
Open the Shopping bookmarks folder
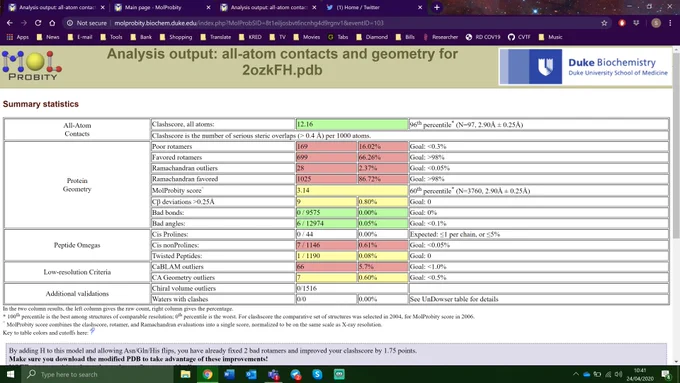pyautogui.click(x=176, y=37)
